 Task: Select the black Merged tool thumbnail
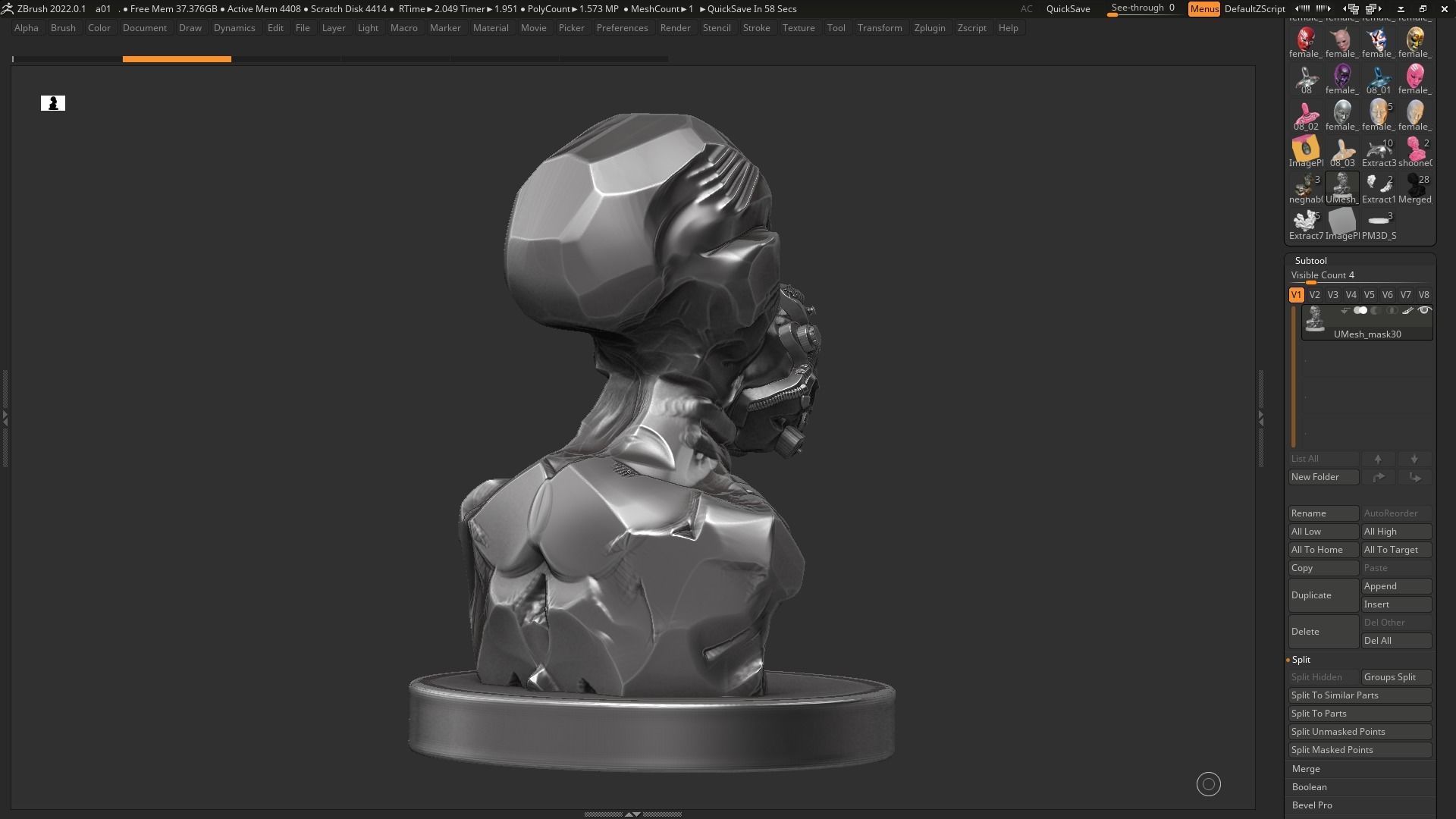tap(1414, 188)
